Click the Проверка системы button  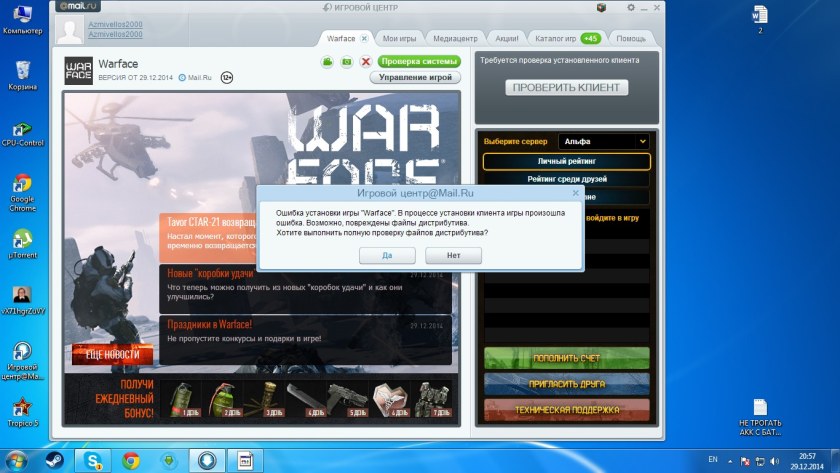click(x=419, y=62)
